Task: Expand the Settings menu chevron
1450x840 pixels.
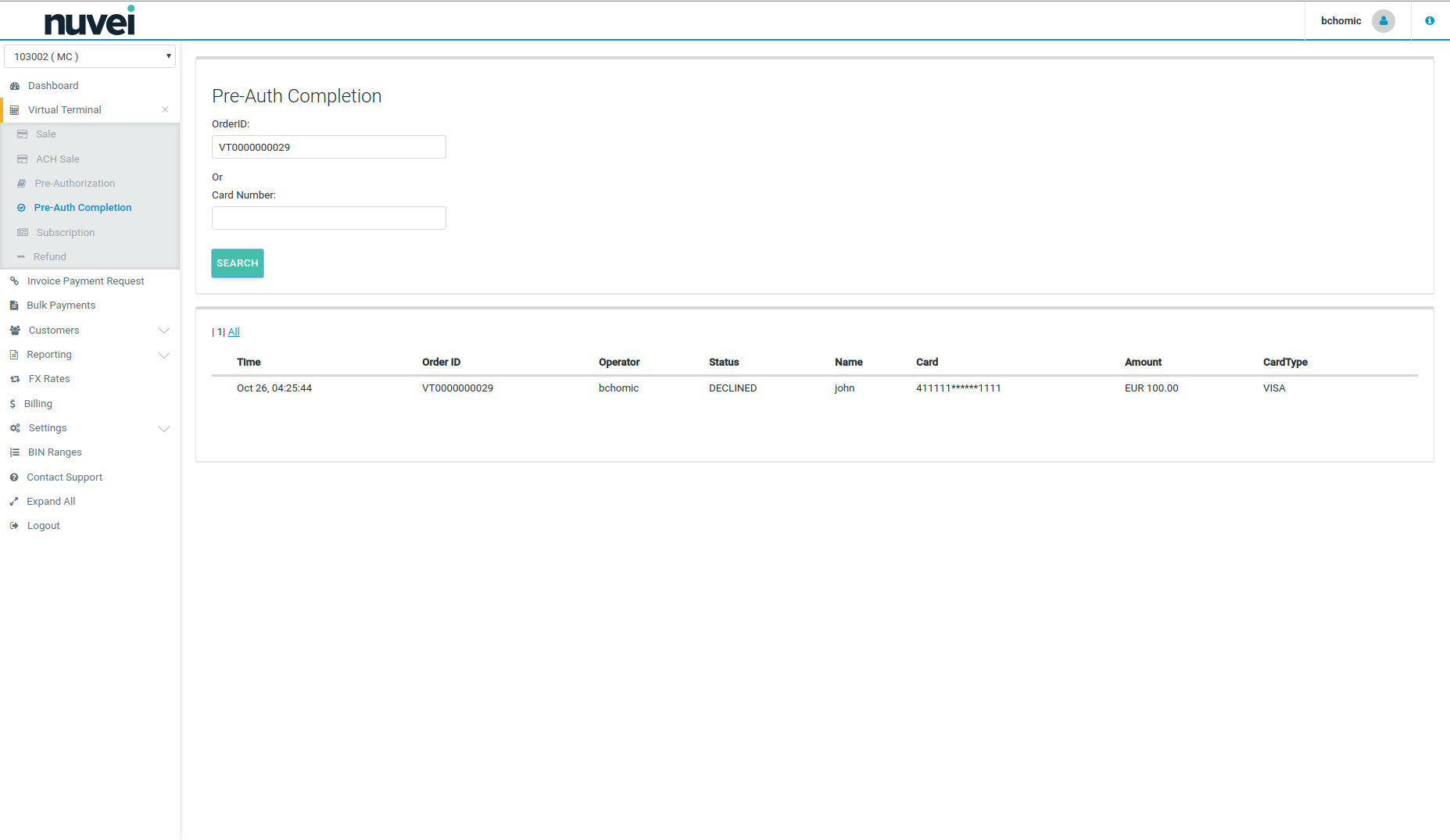Action: 164,428
